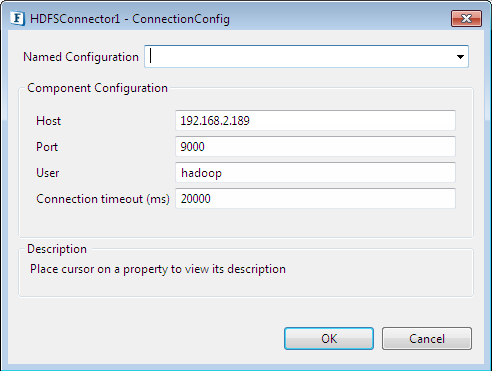Click the Component Configuration group heading
The width and height of the screenshot is (492, 371).
click(x=97, y=88)
